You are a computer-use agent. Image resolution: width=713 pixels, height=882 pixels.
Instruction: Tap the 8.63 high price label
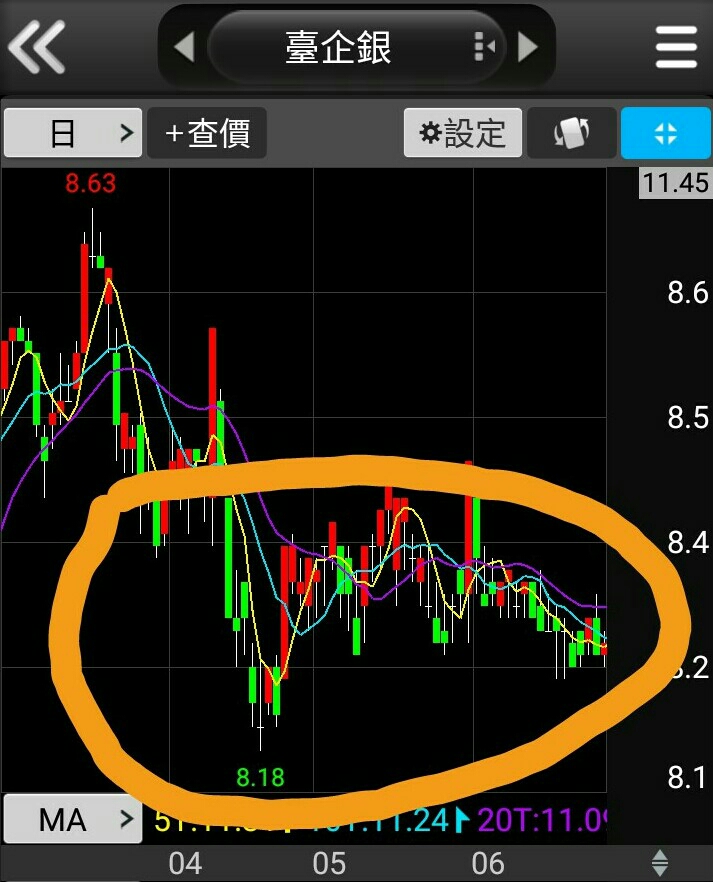coord(91,183)
